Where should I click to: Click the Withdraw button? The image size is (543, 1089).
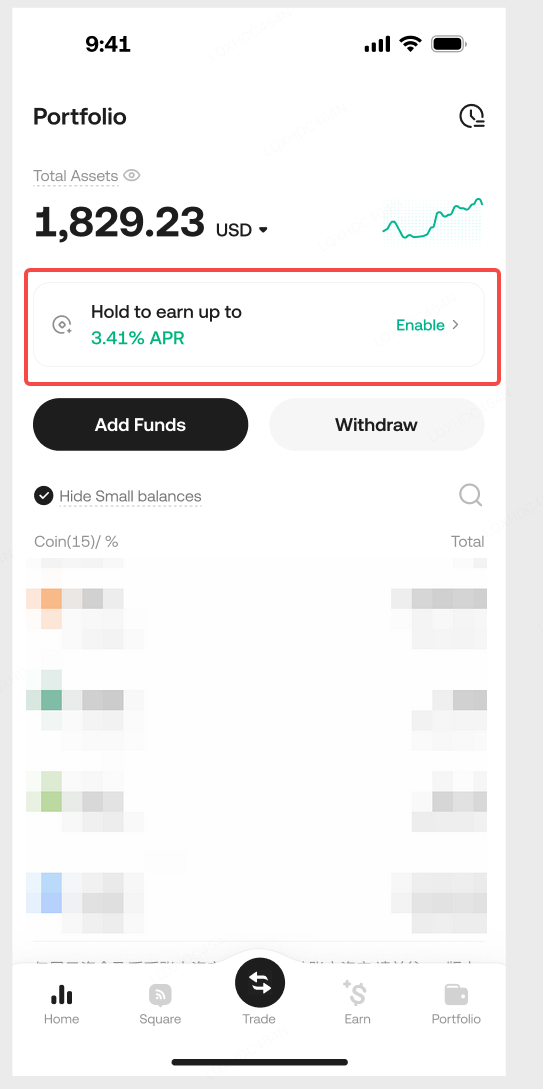tap(376, 424)
